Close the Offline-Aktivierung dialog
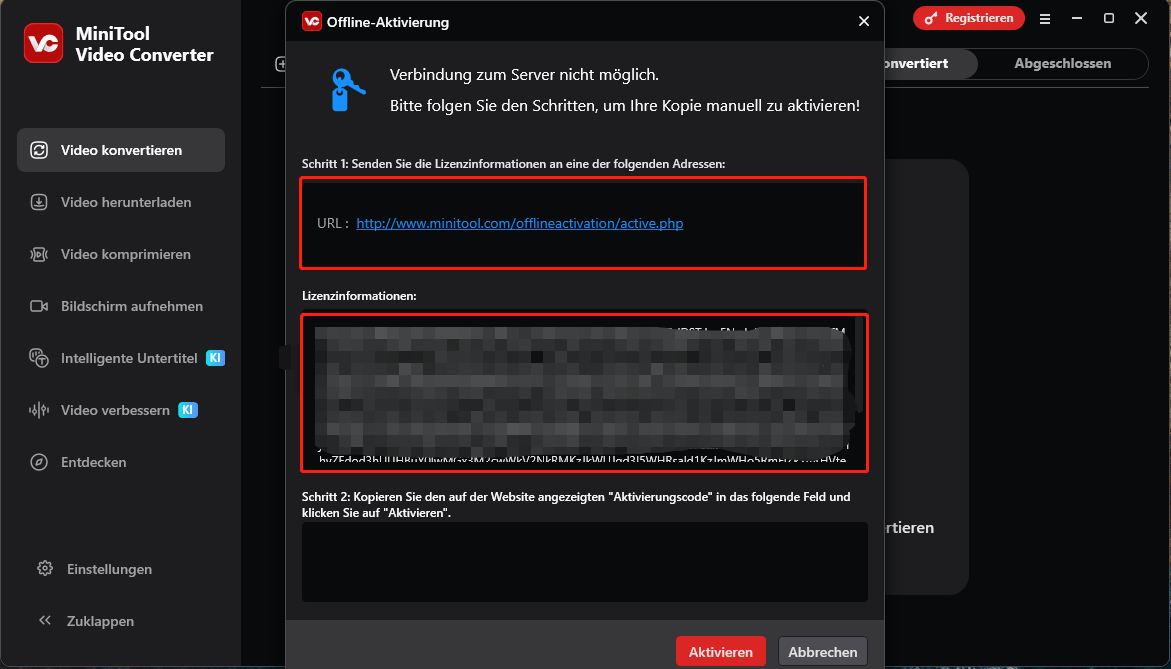 coord(864,22)
